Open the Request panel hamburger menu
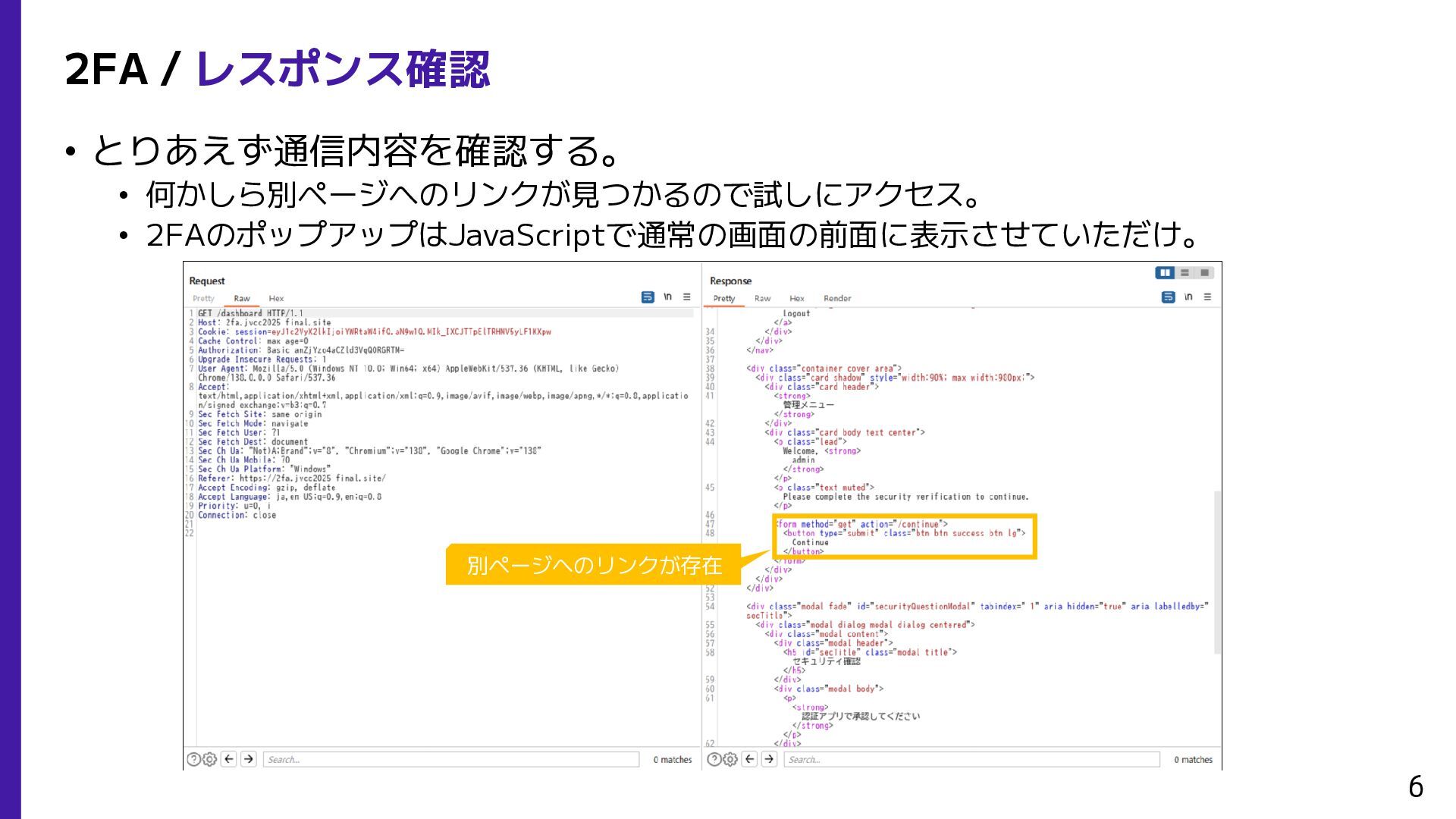Viewport: 1456px width, 819px height. (x=687, y=297)
